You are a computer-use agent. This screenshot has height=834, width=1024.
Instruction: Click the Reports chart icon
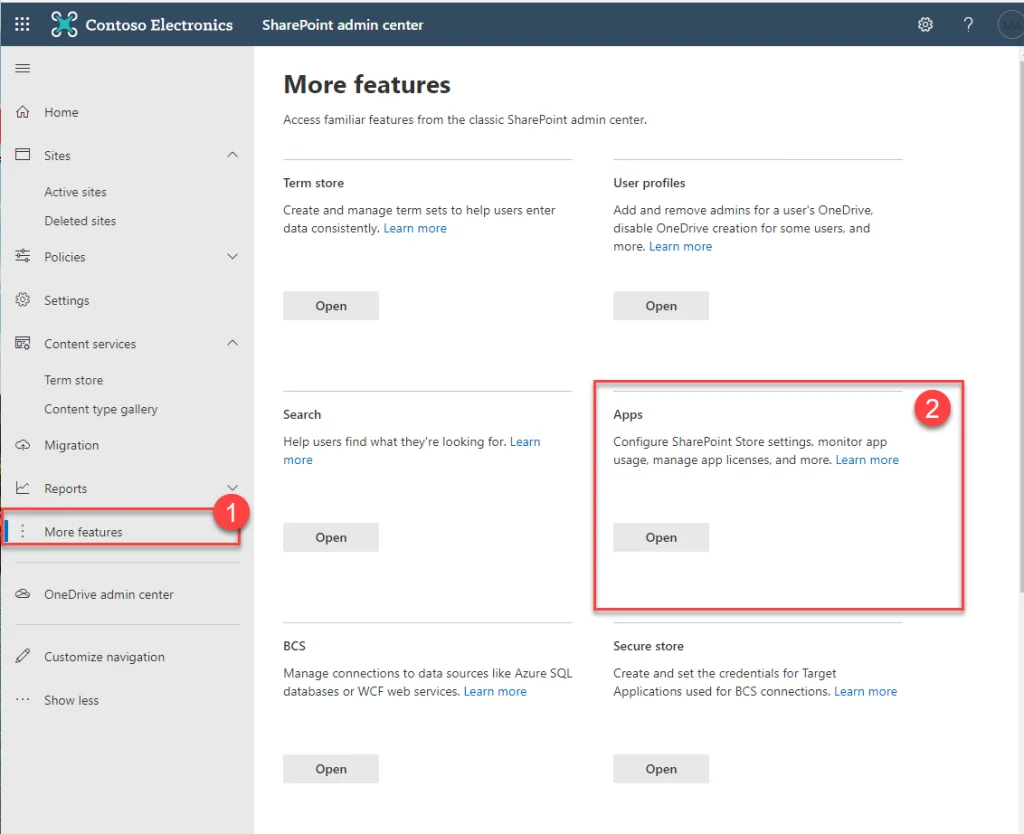click(x=23, y=488)
